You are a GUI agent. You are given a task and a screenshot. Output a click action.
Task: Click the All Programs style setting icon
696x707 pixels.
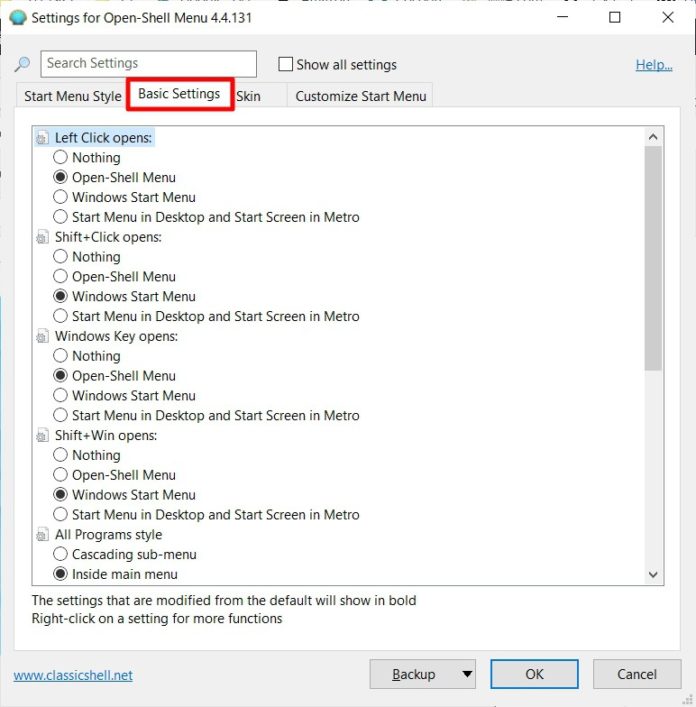42,534
